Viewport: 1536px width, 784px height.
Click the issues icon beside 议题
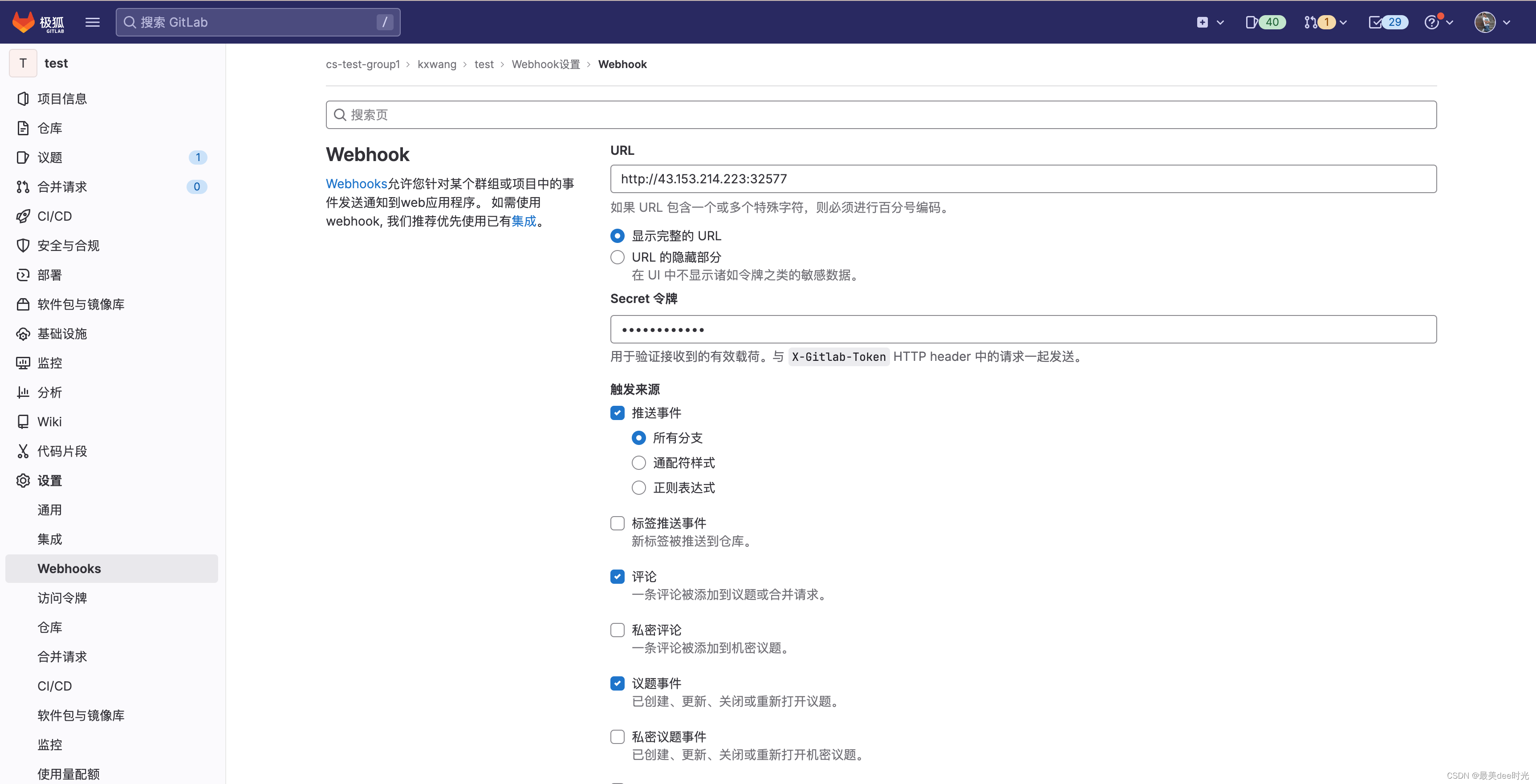point(23,157)
